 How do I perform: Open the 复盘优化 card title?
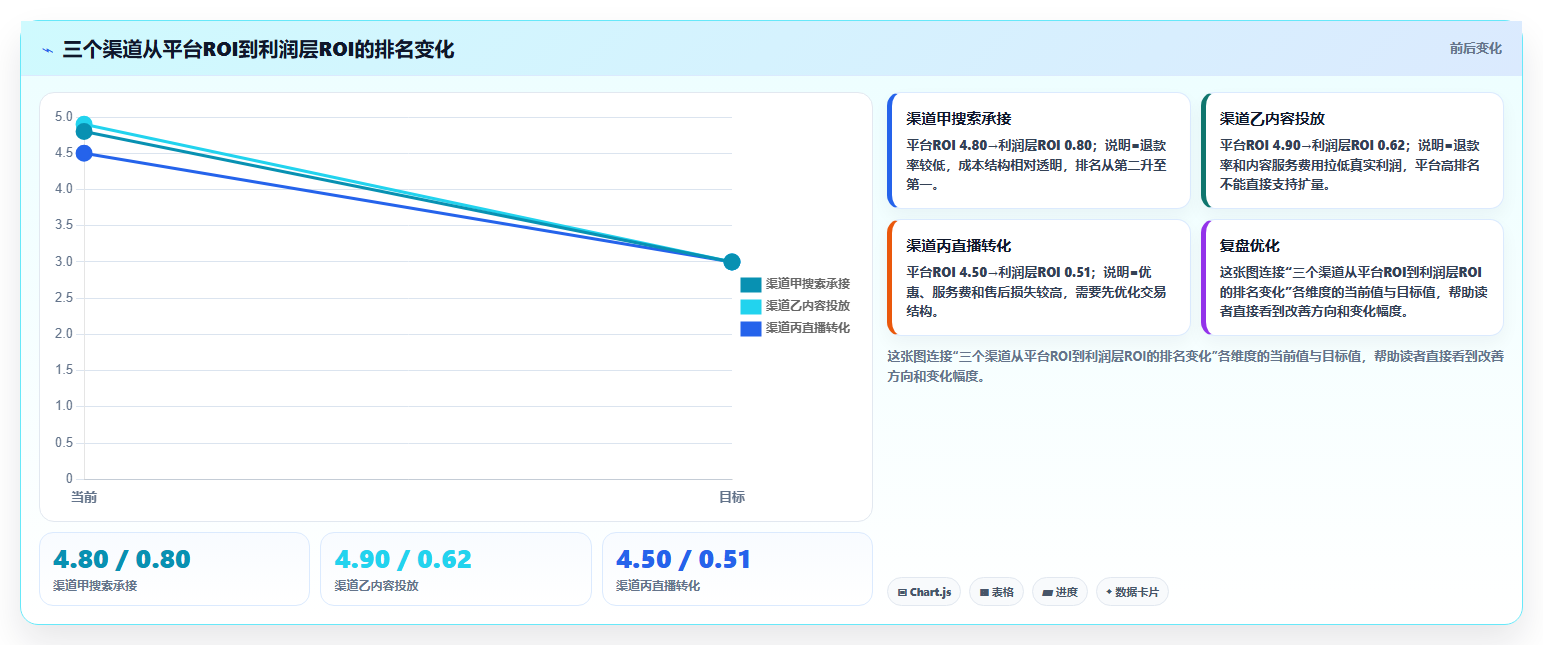pos(1249,246)
